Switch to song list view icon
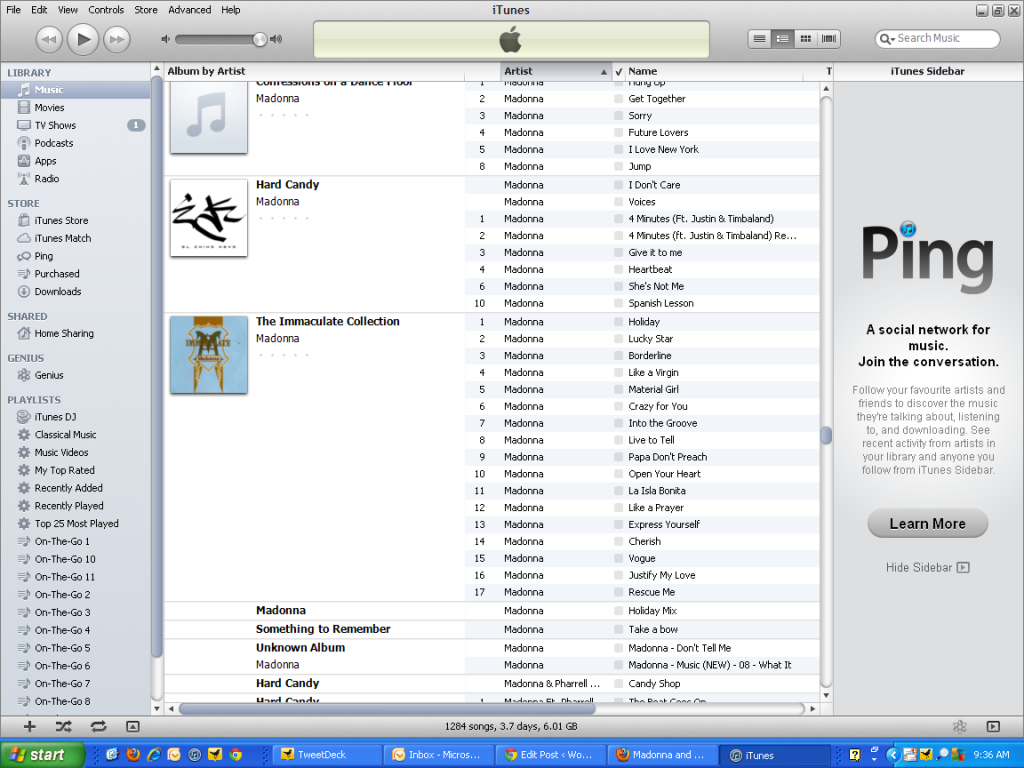Viewport: 1024px width, 768px height. tap(760, 39)
